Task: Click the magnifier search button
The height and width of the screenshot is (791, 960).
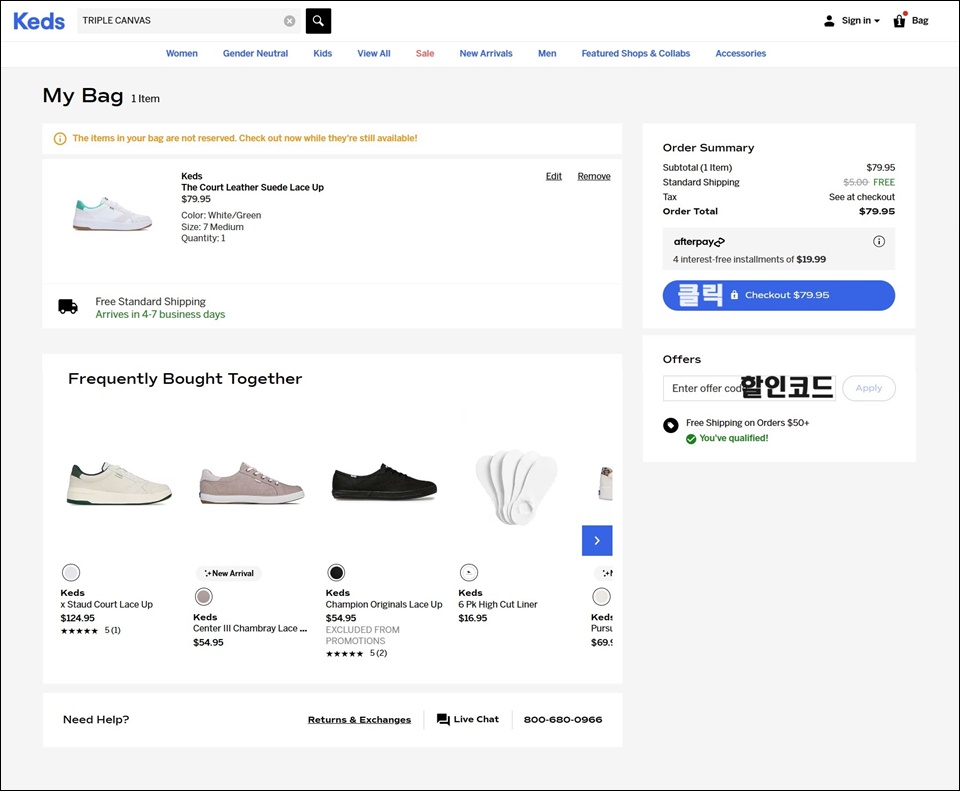Action: pos(318,21)
